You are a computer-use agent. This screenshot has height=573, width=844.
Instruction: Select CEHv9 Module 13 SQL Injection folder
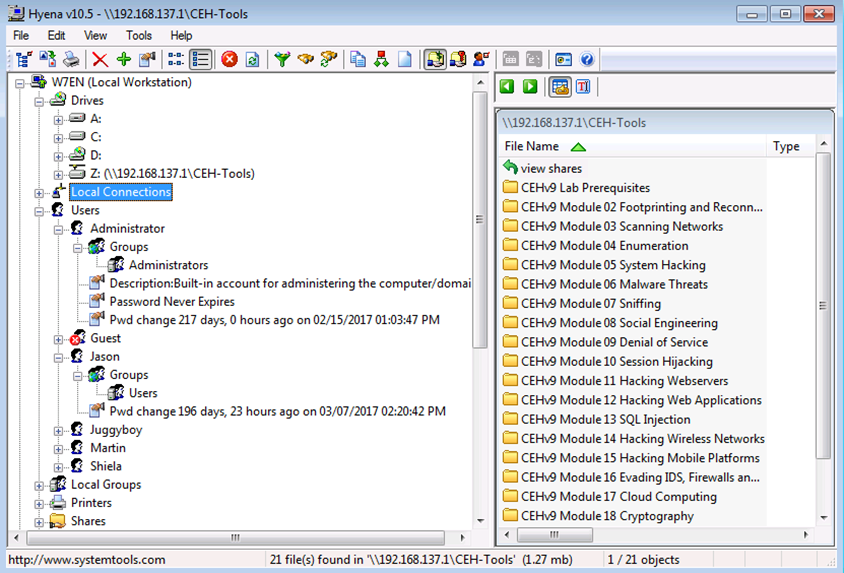point(606,419)
